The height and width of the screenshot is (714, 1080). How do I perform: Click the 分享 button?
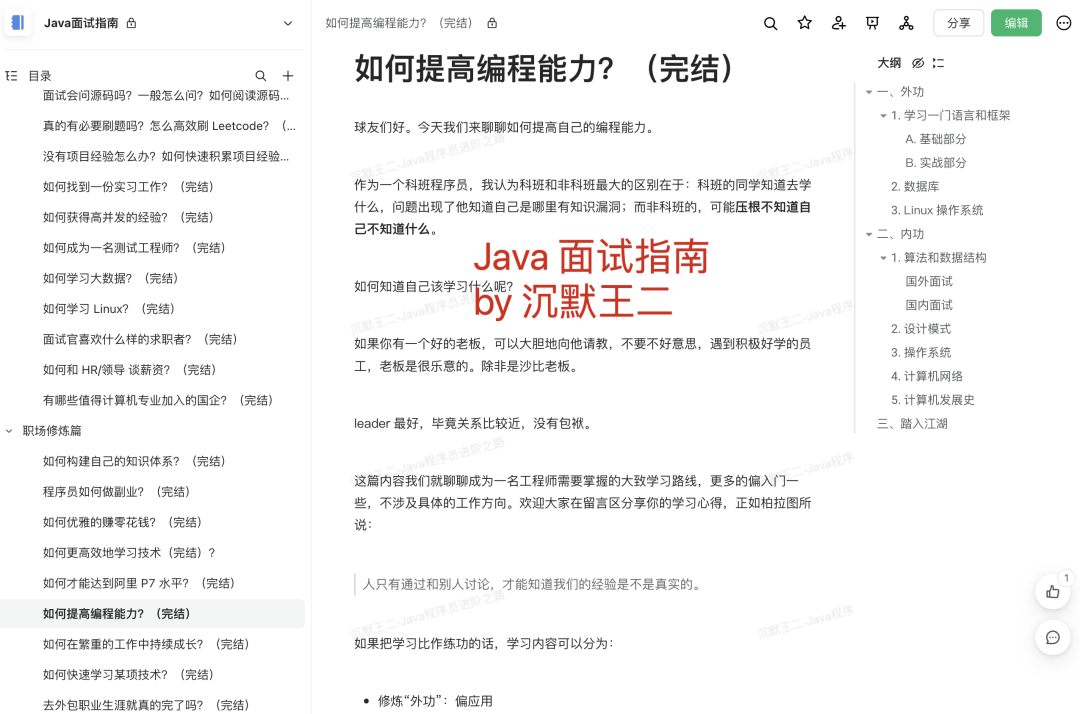tap(959, 23)
